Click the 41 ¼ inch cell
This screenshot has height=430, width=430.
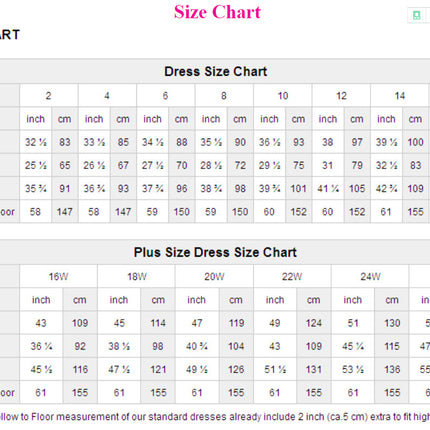pos(328,189)
